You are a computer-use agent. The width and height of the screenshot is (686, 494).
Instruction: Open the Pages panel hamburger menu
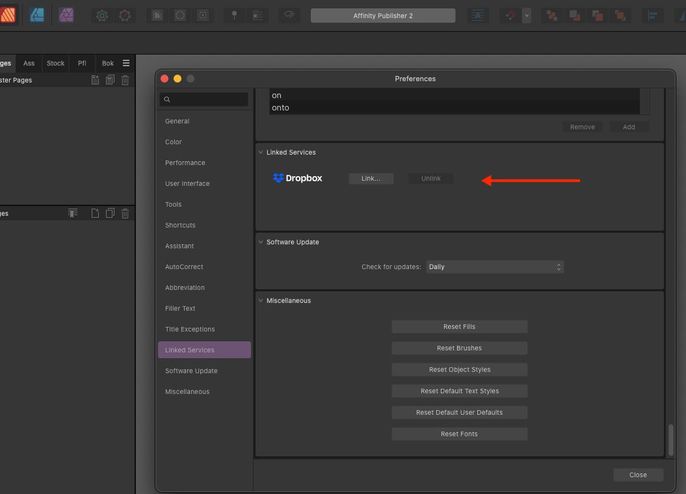(x=126, y=63)
